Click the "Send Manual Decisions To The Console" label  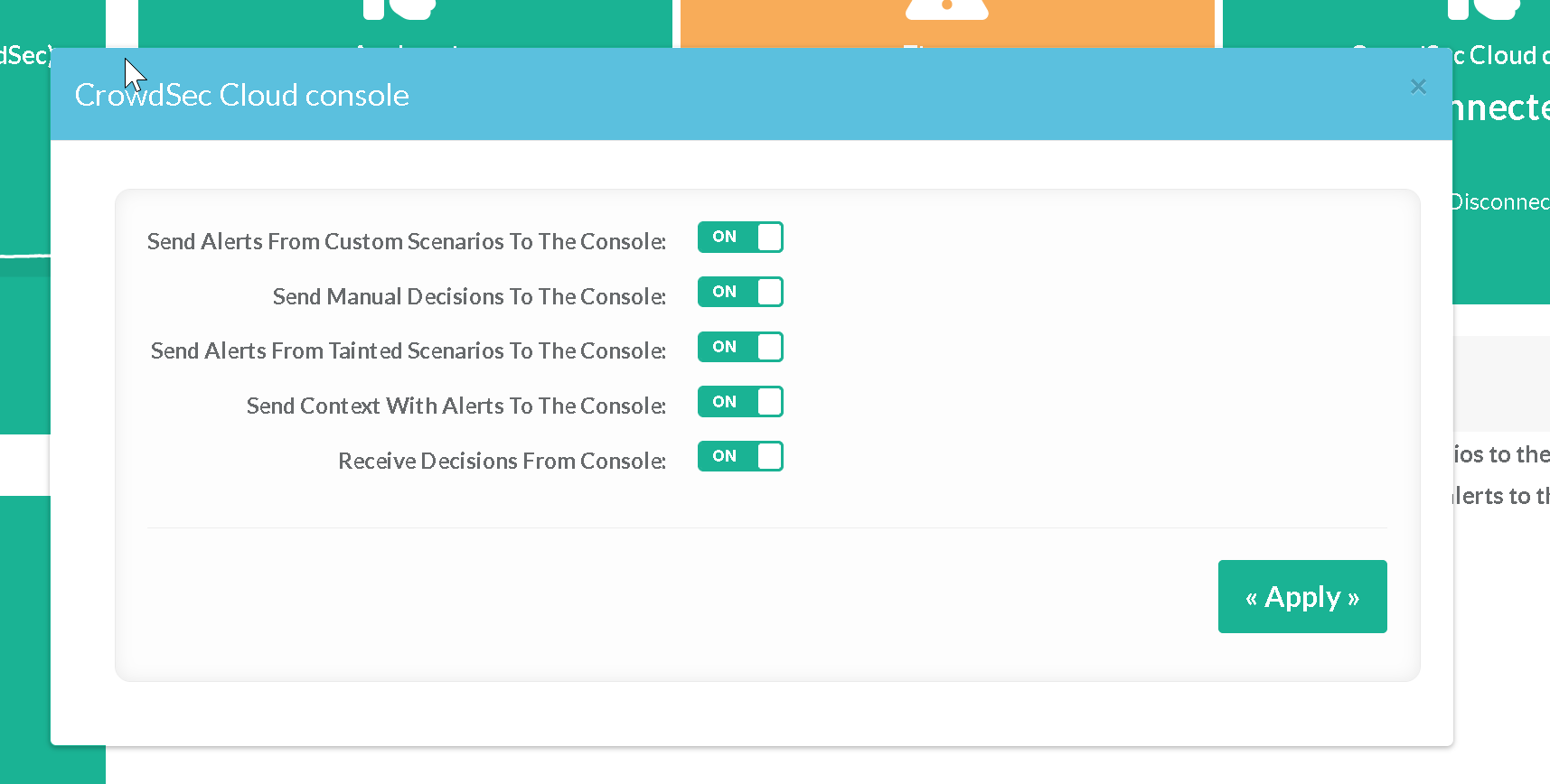click(x=469, y=297)
